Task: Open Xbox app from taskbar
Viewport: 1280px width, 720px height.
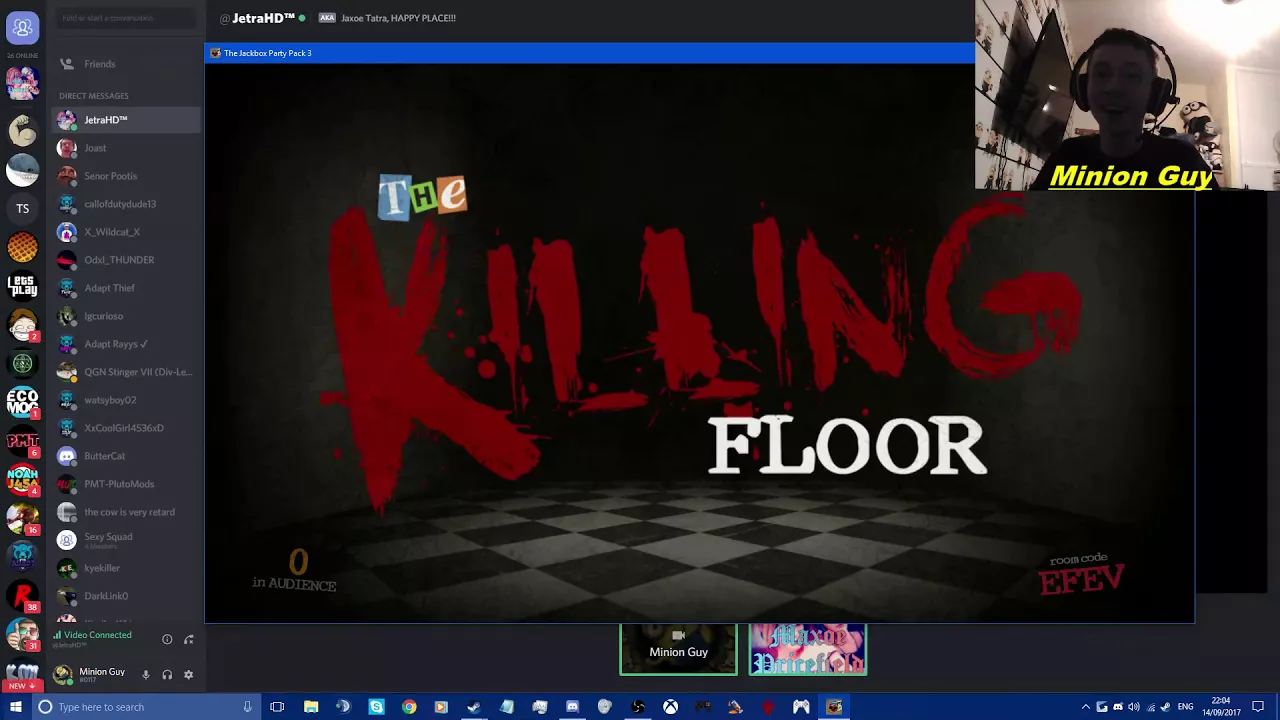Action: [670, 707]
